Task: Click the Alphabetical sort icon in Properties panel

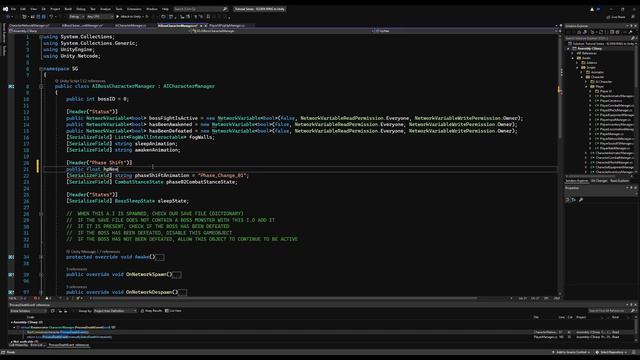Action: click(x=573, y=200)
